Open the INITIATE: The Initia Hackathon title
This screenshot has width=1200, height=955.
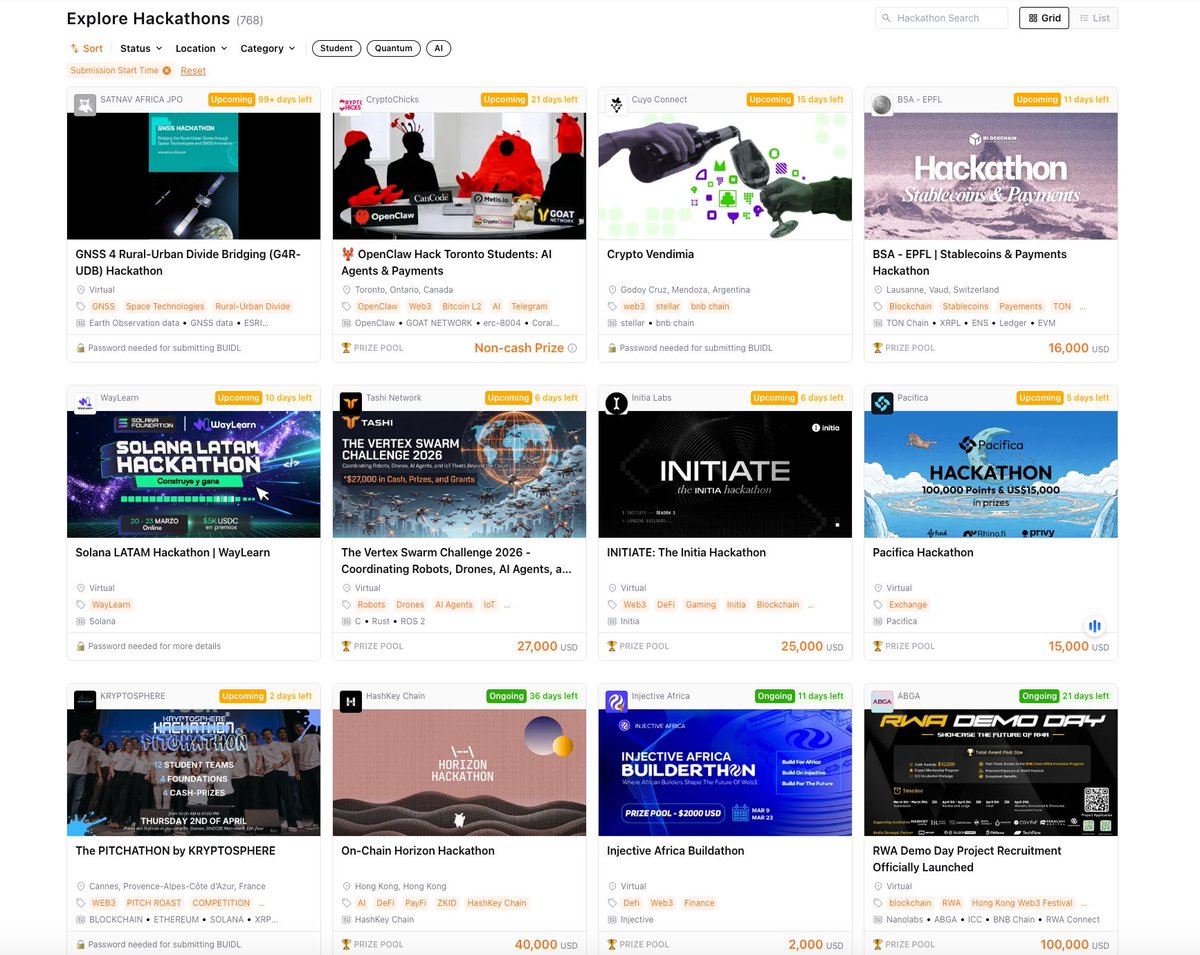pos(686,552)
